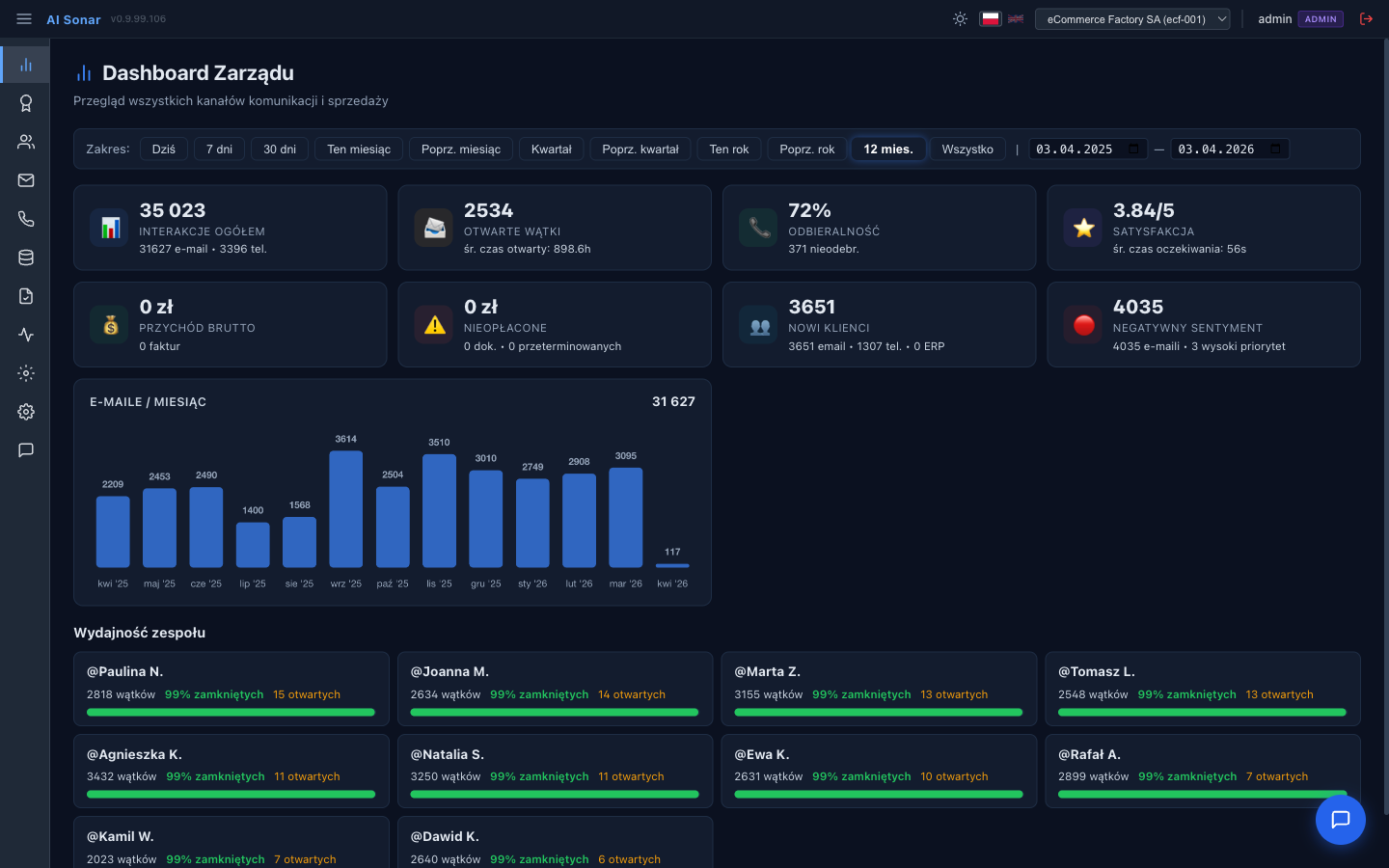Click the wrz '25 bar in email chart

pyautogui.click(x=345, y=511)
